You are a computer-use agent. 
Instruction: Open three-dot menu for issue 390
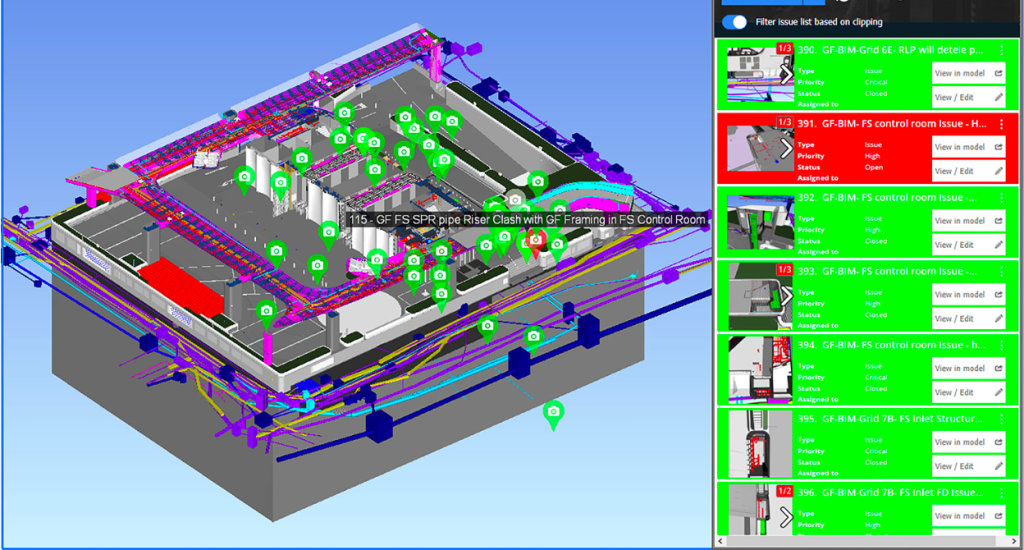[1001, 49]
